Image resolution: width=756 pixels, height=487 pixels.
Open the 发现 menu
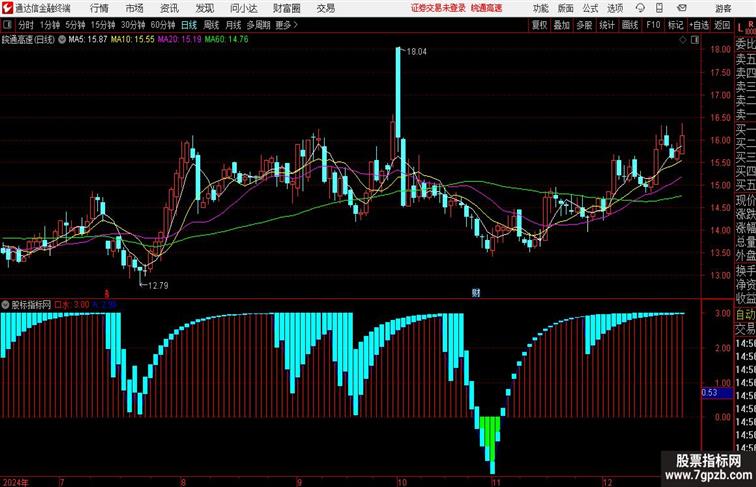point(204,8)
